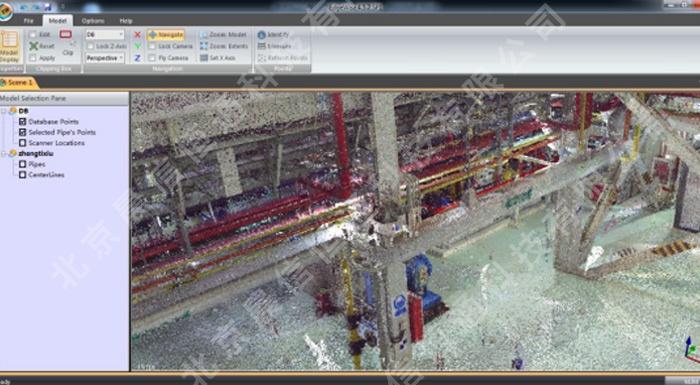Screen dimensions: 700x385
Task: Enable the Fly Camera checkbox
Action: tap(152, 58)
